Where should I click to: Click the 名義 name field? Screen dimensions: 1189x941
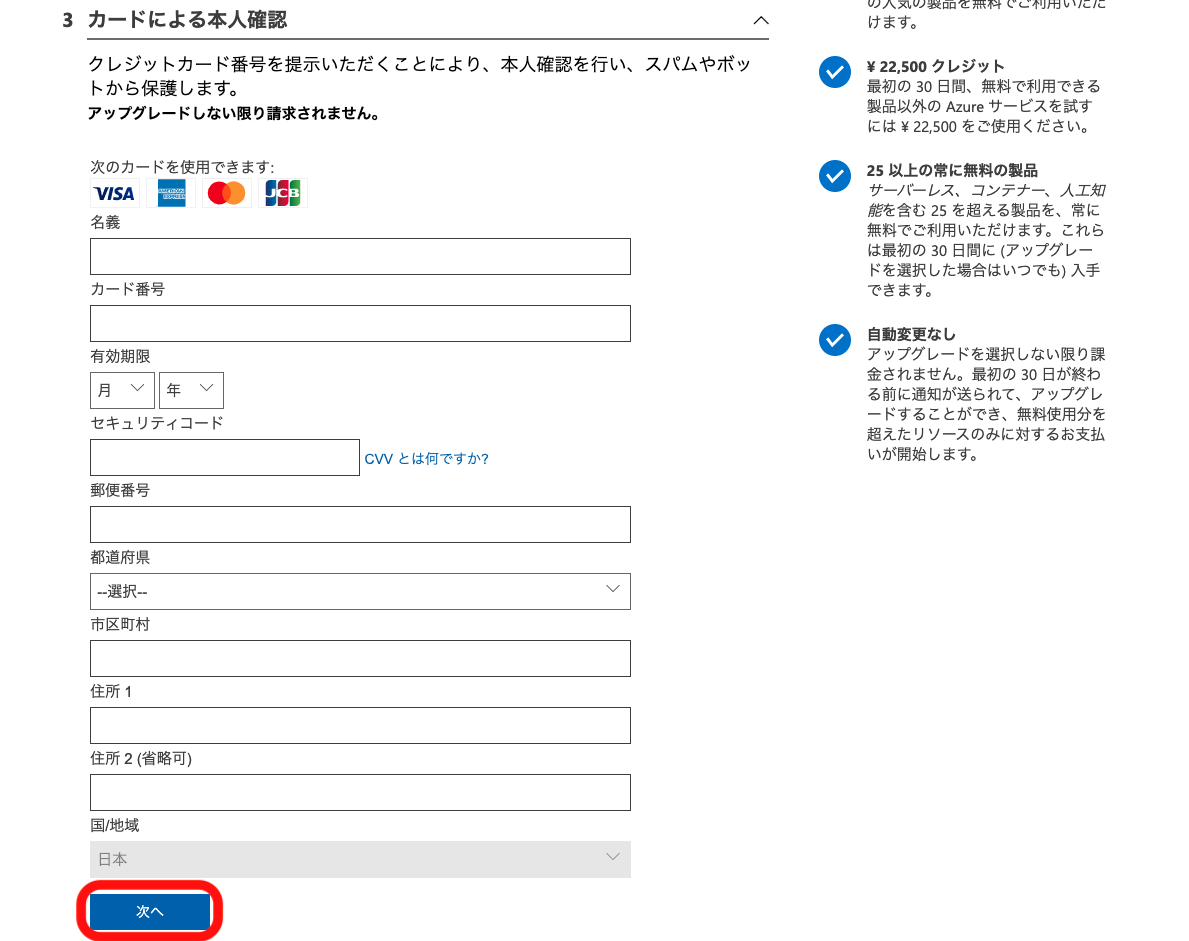pyautogui.click(x=360, y=256)
